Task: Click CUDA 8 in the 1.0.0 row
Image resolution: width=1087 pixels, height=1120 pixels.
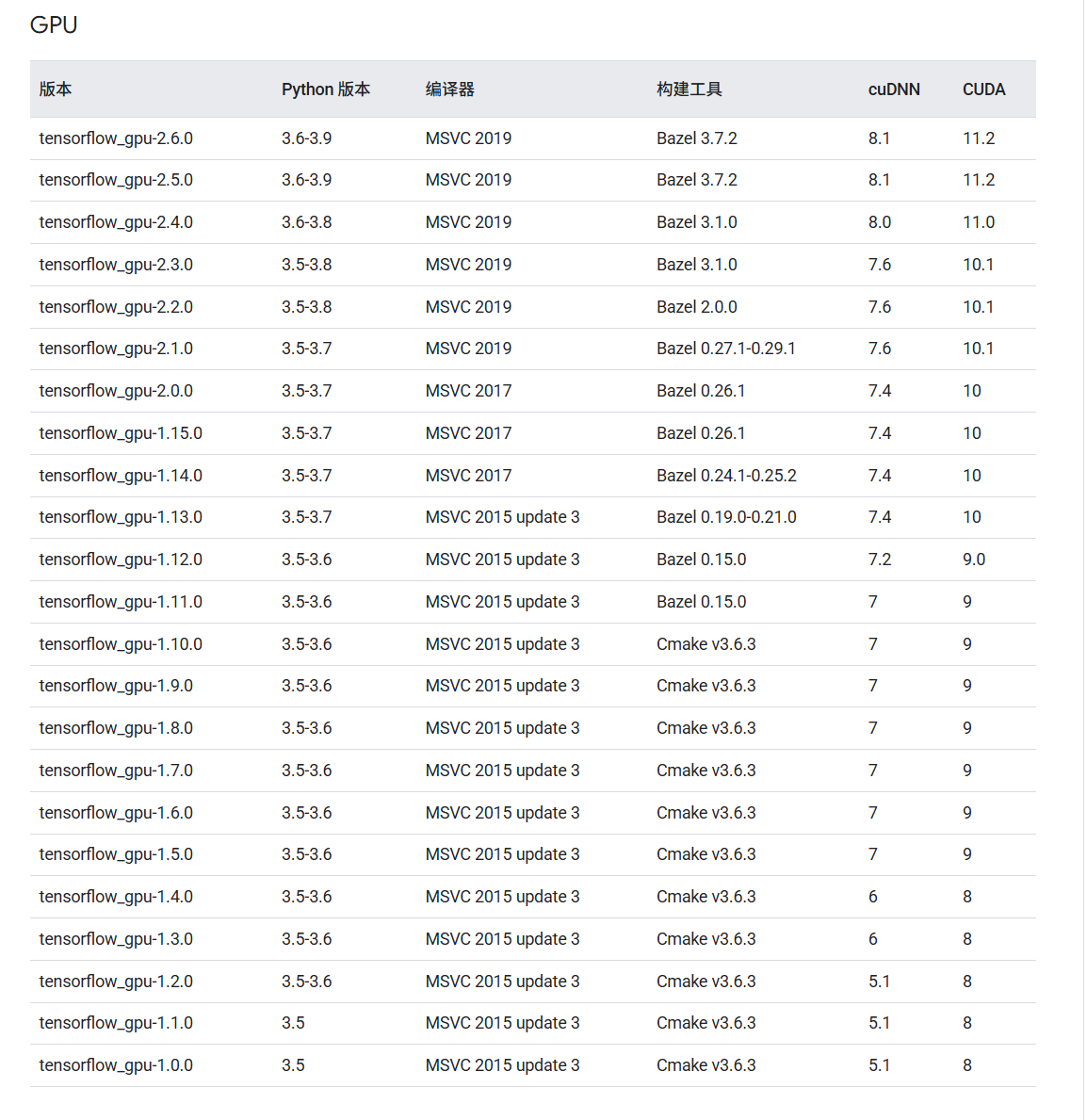Action: [x=967, y=1065]
